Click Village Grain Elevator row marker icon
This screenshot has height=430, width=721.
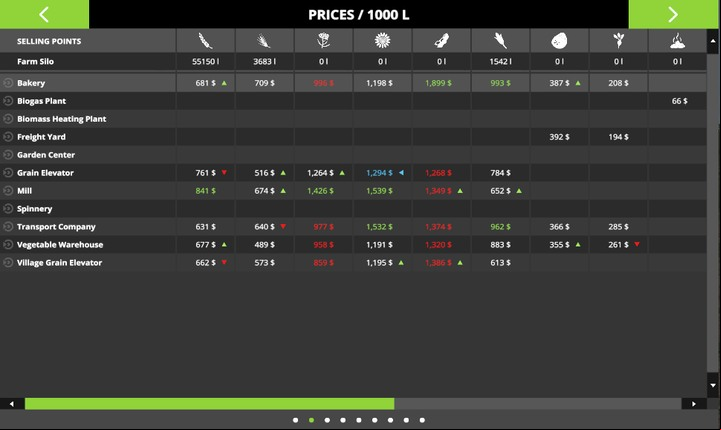coord(8,262)
